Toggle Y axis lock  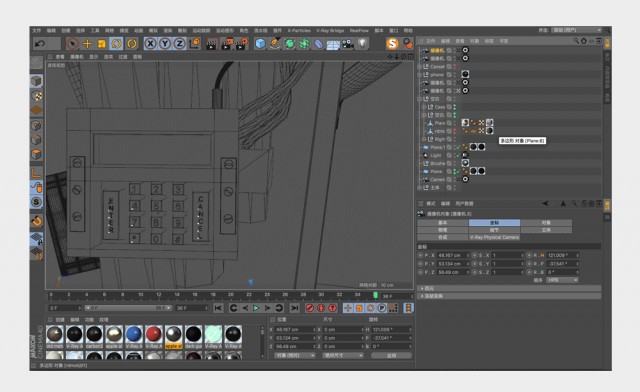[x=165, y=43]
